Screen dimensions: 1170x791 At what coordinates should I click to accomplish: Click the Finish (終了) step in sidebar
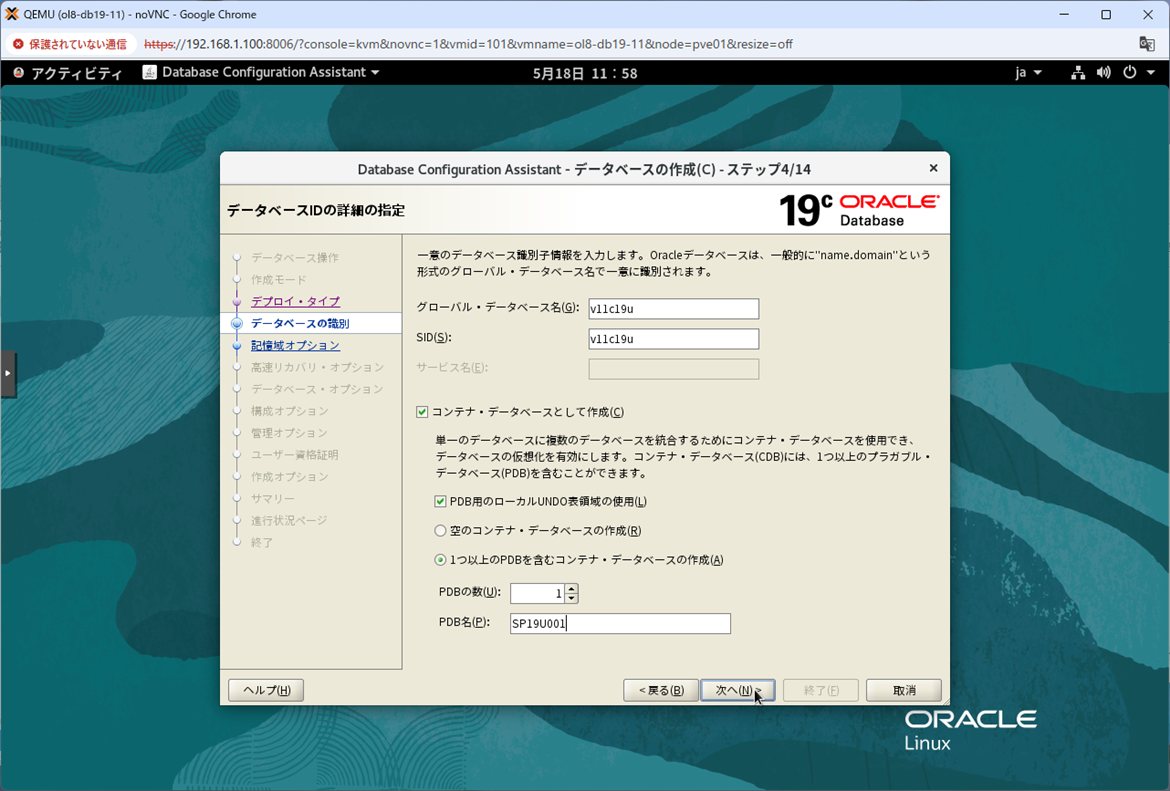262,543
